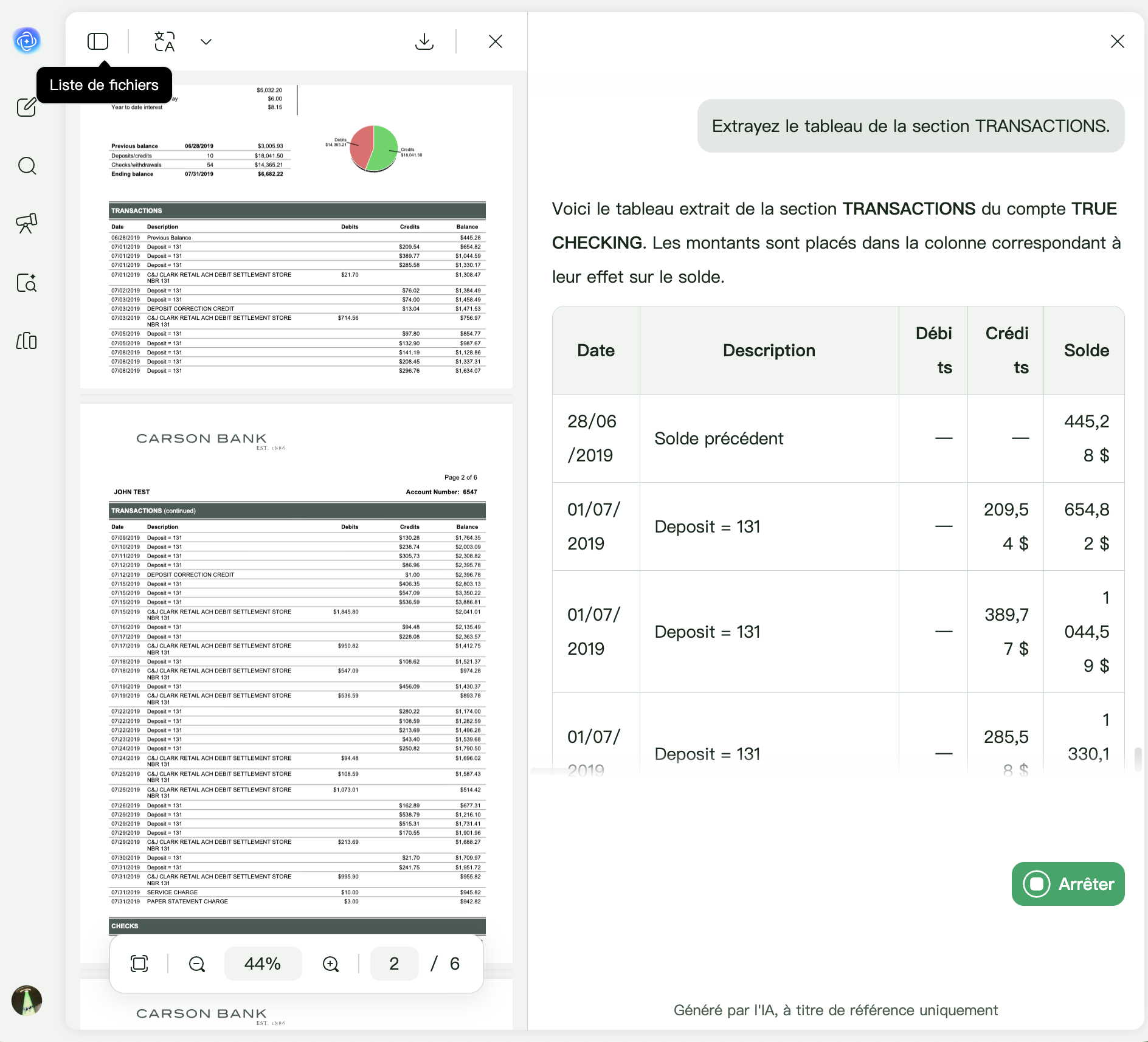Click the Date column header in extracted table
The width and height of the screenshot is (1148, 1042).
coord(596,350)
